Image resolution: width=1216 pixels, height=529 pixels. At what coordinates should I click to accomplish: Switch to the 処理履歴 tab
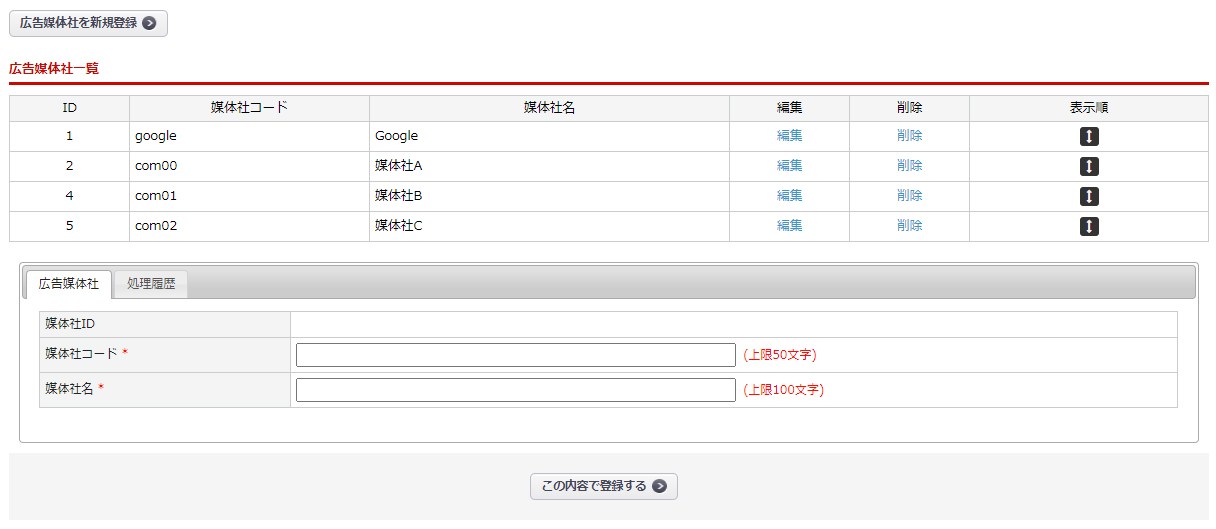click(151, 284)
